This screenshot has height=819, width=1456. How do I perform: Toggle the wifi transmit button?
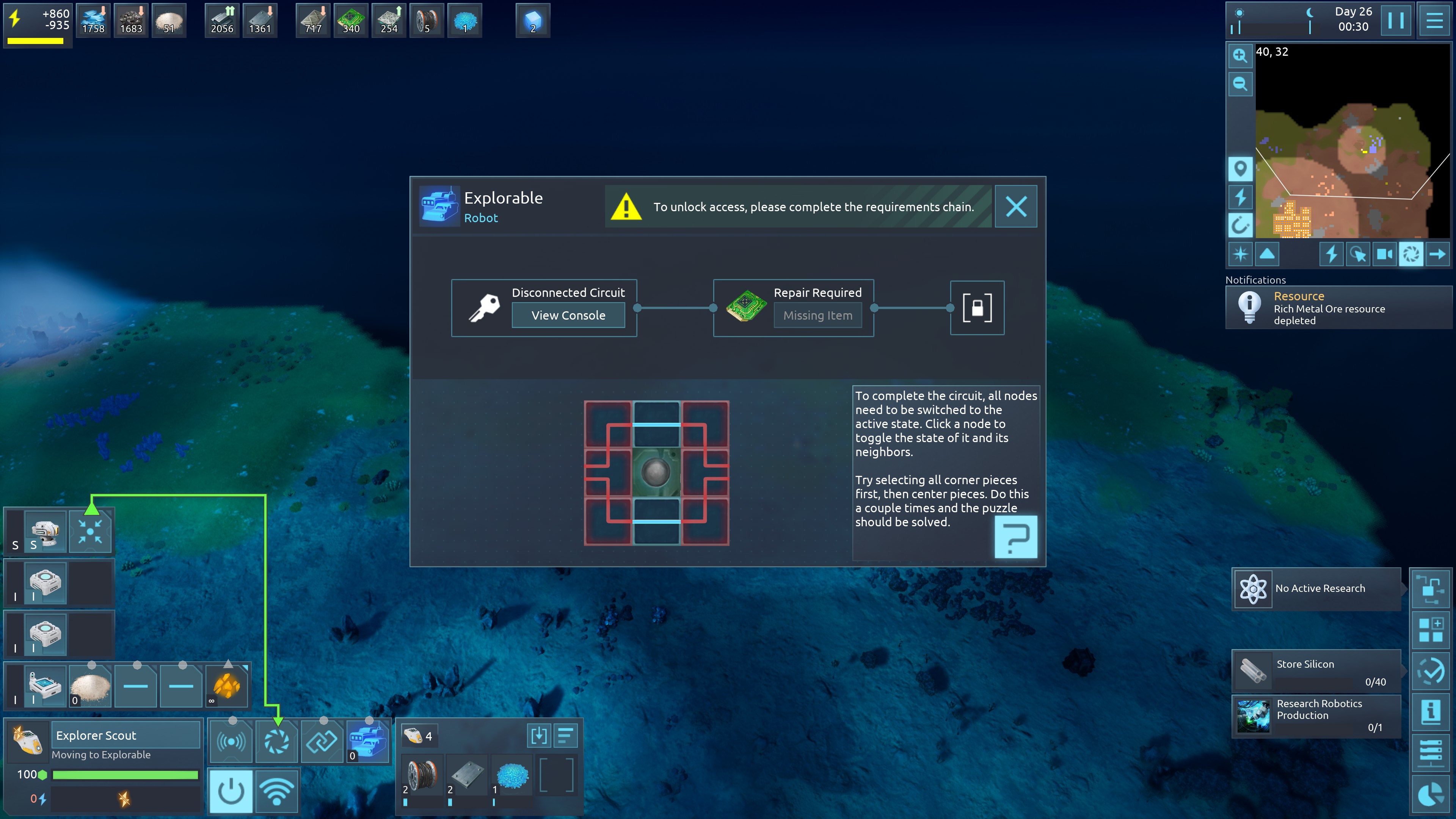click(x=276, y=791)
